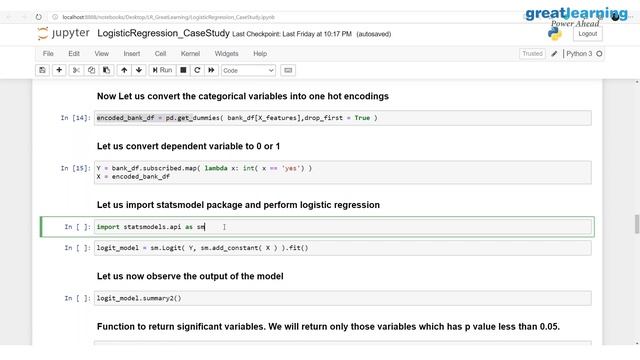Select the pd.get_dummies code cell
Screen dimensions: 640x360
pyautogui.click(x=342, y=118)
